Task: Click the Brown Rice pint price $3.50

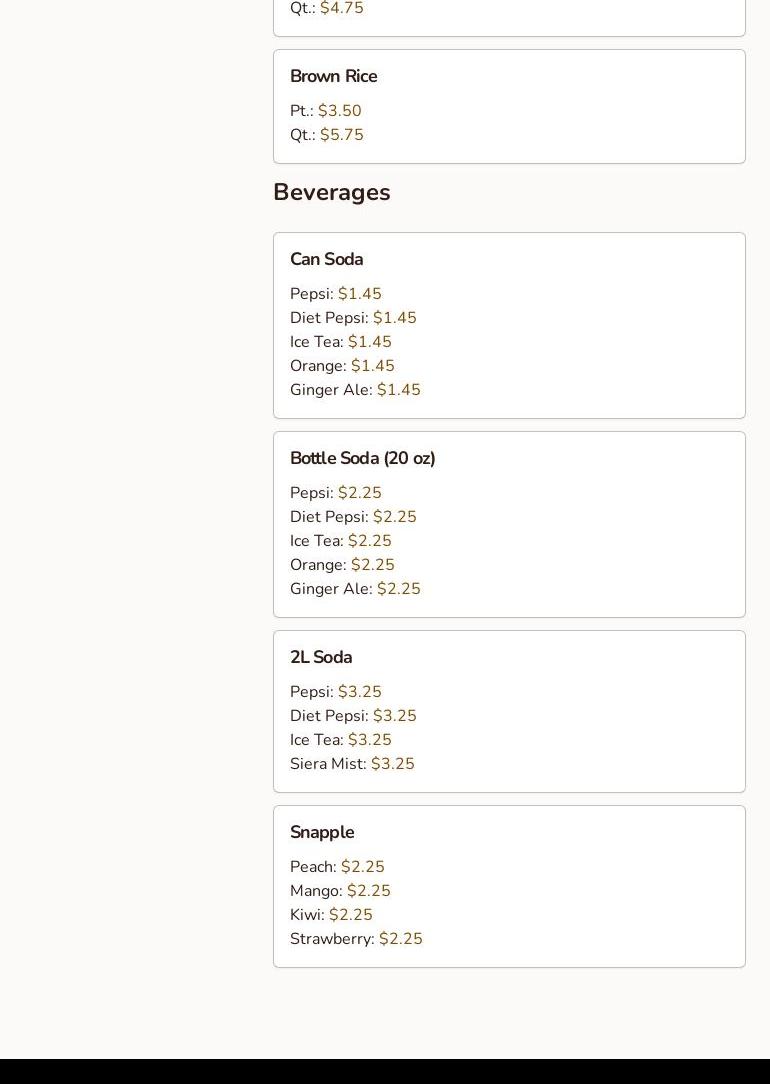Action: coord(340,111)
